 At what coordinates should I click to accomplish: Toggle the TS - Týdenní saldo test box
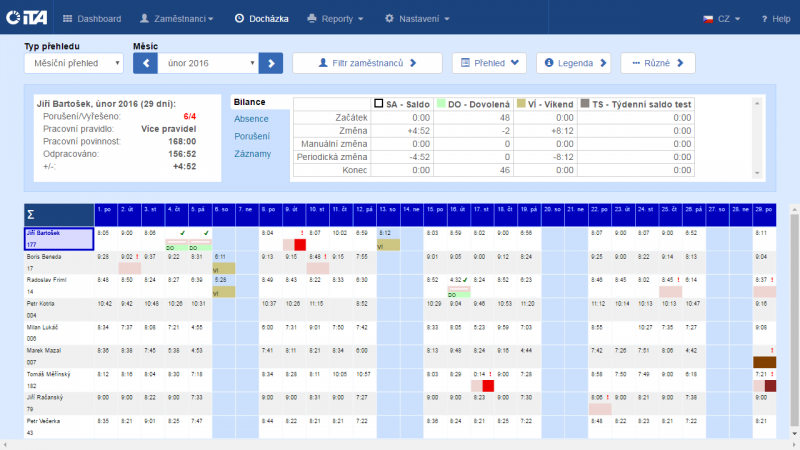(584, 103)
